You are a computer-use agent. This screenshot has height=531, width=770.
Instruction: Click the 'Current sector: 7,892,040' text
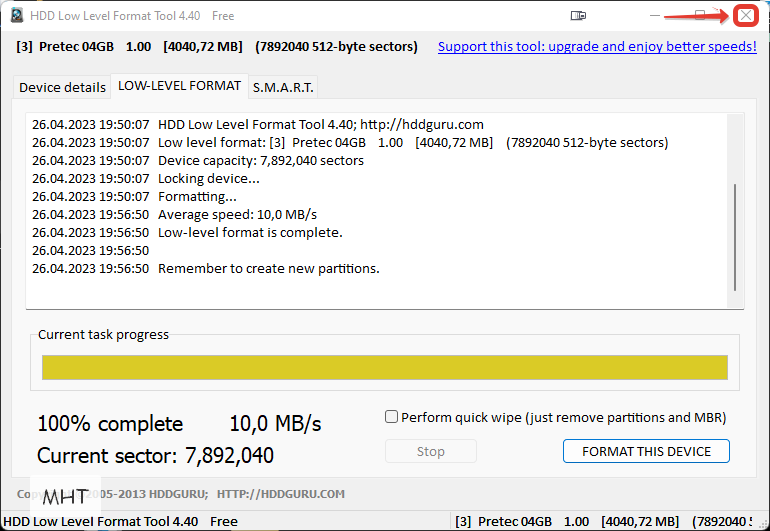[x=155, y=455]
